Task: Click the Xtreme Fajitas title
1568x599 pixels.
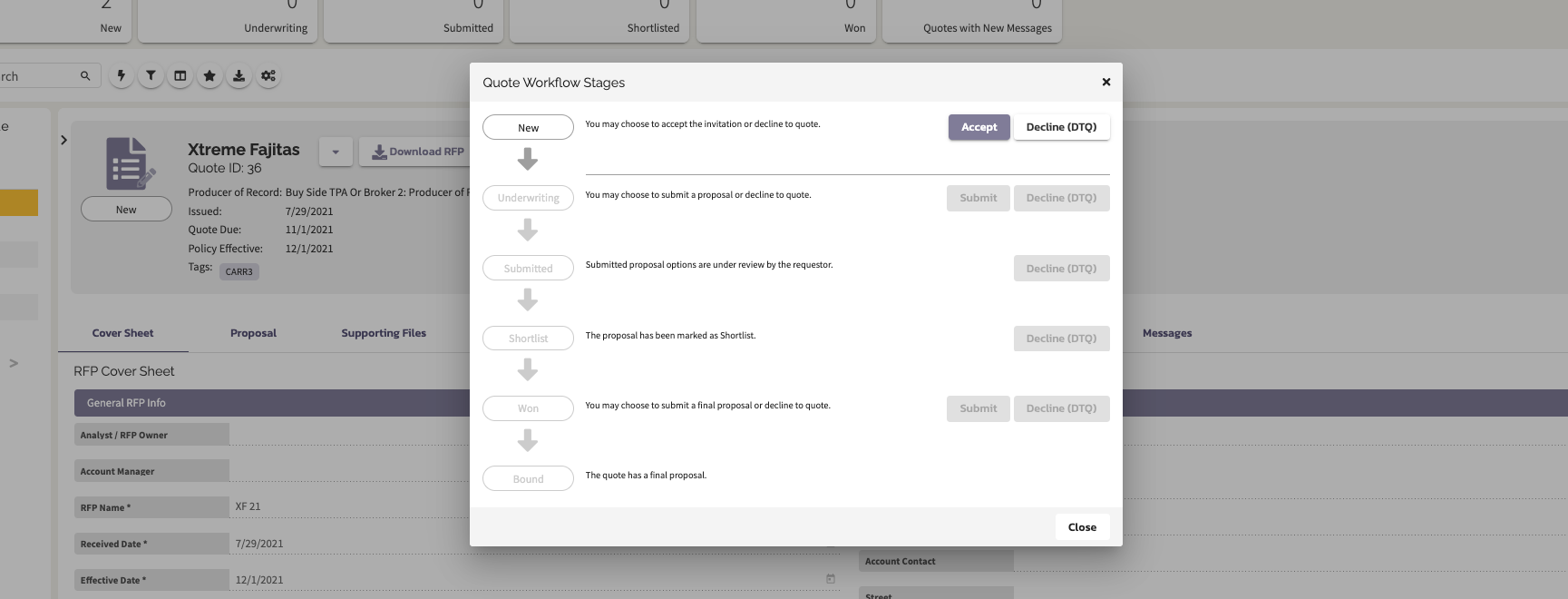Action: coord(244,150)
